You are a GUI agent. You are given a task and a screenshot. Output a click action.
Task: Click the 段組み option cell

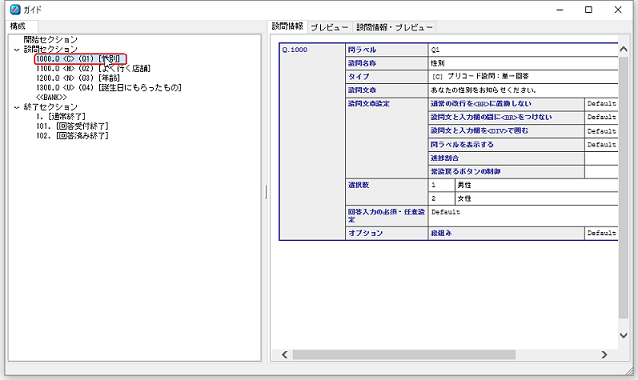506,233
